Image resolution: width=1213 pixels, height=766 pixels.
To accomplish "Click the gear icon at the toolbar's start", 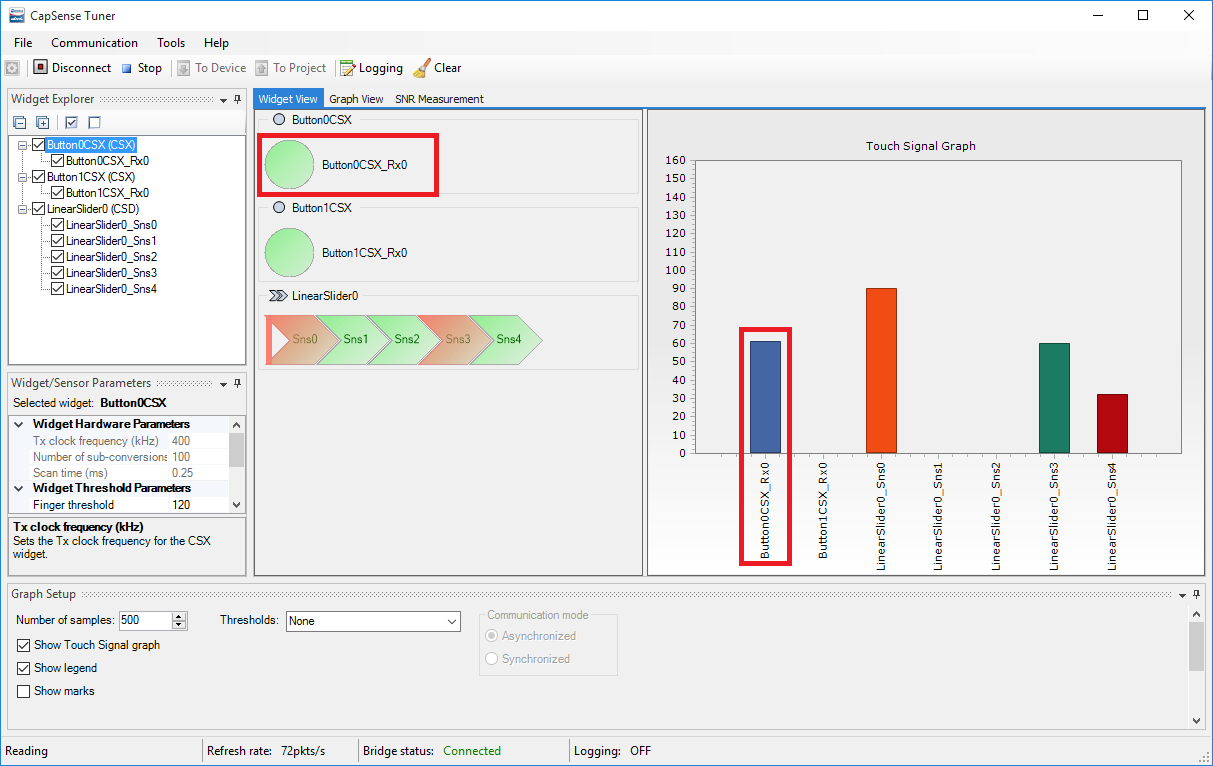I will (12, 68).
